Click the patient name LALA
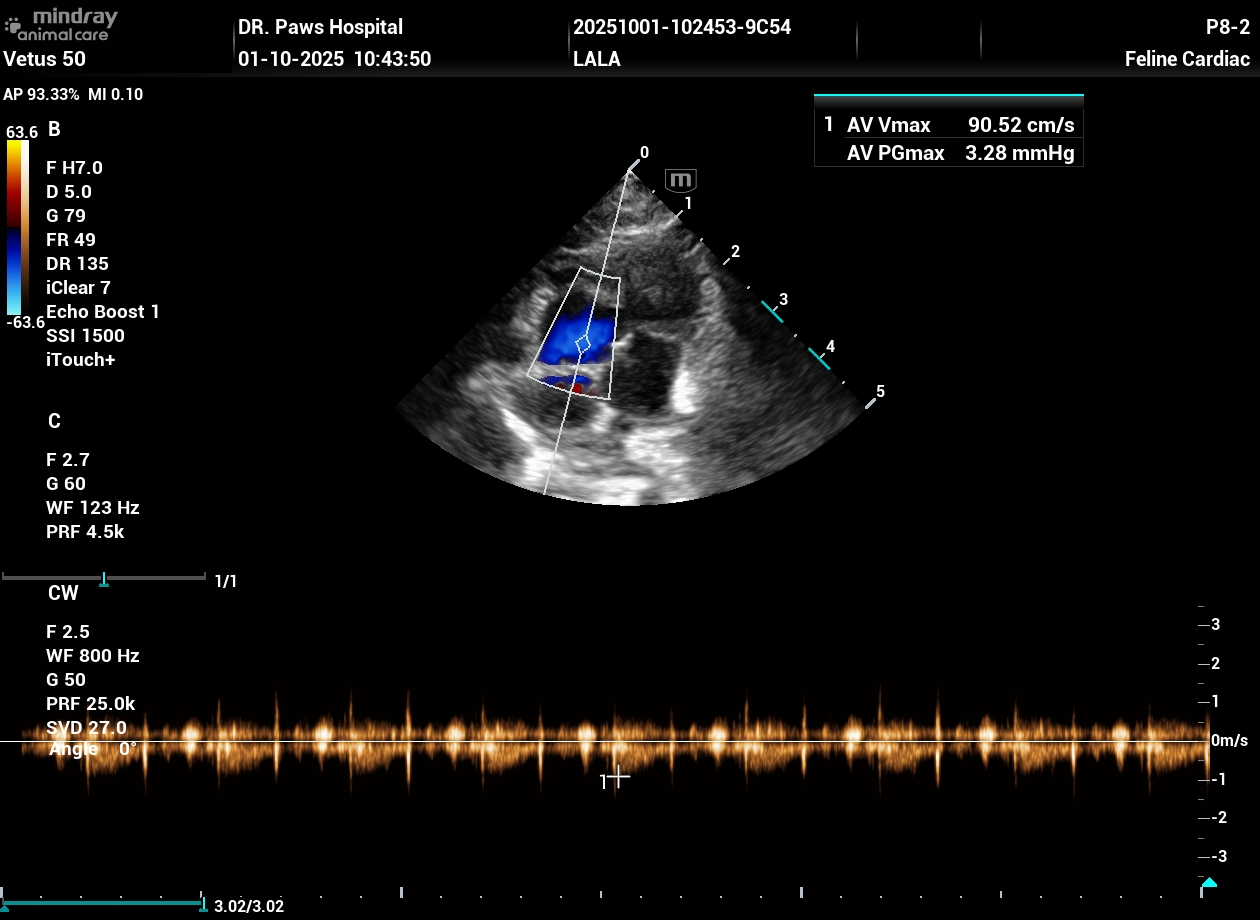 click(x=597, y=59)
